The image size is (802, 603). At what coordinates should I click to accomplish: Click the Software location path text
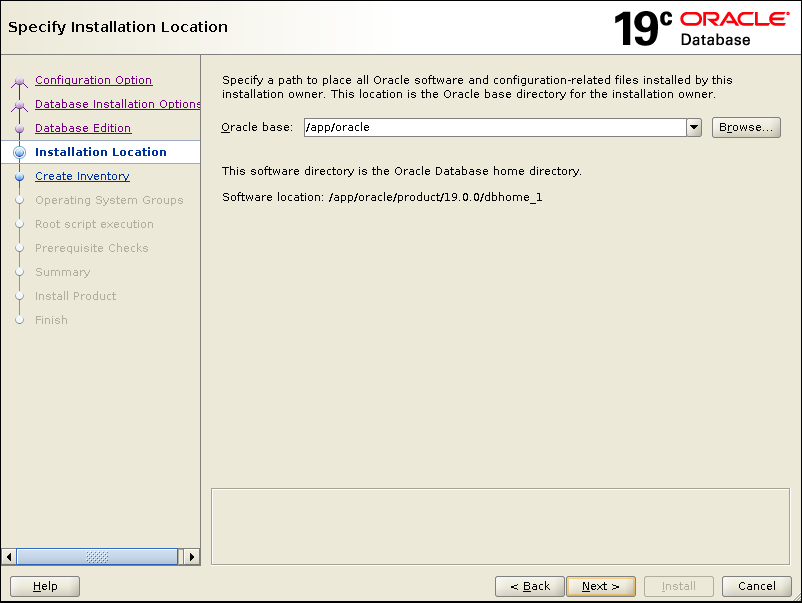point(436,197)
